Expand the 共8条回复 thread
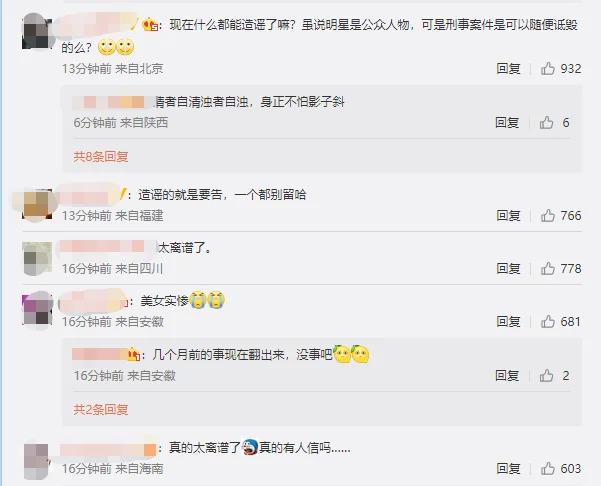601x486 pixels. pos(101,156)
